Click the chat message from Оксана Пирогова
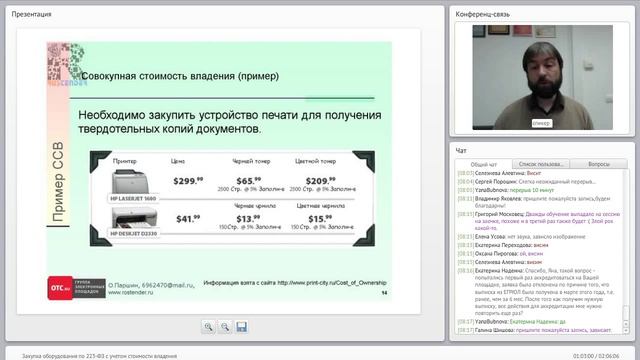Screen dimensions: 640x360 [500, 253]
